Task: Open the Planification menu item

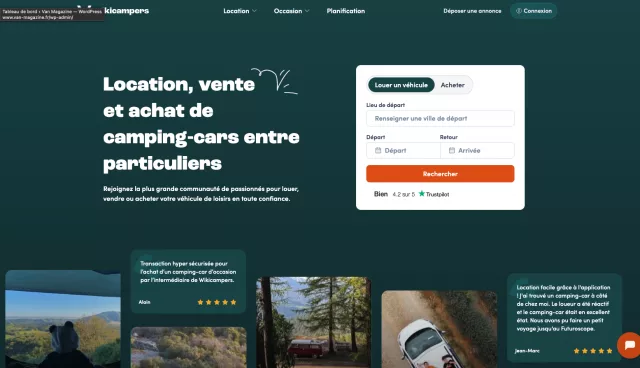Action: [x=346, y=11]
